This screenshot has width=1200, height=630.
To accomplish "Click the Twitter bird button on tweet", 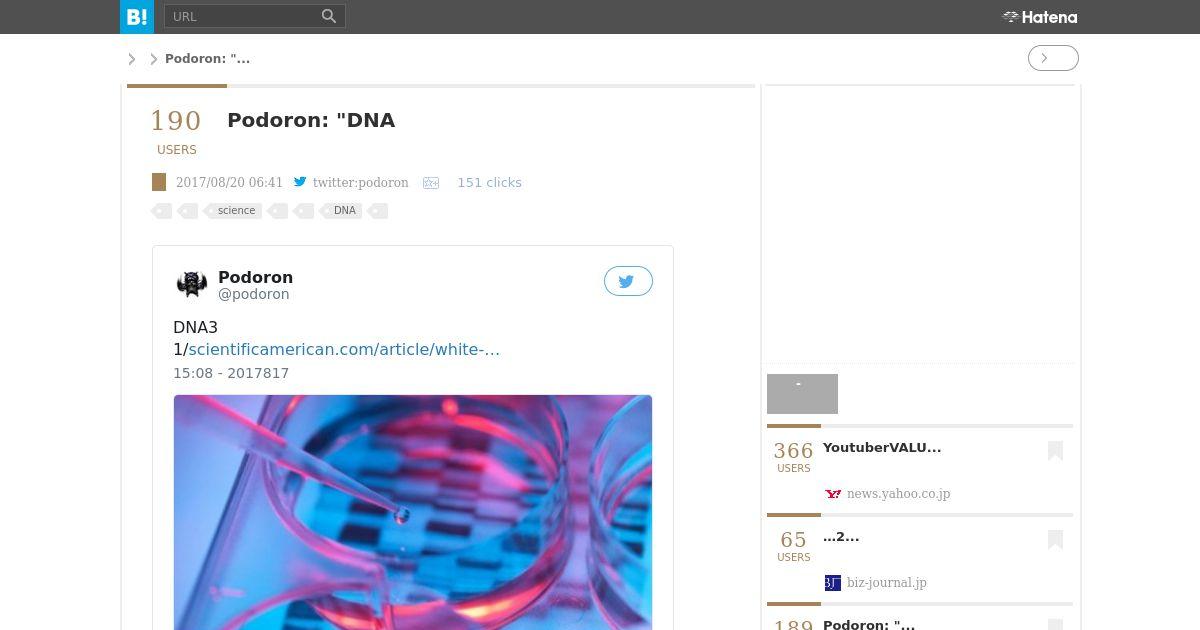I will 628,281.
